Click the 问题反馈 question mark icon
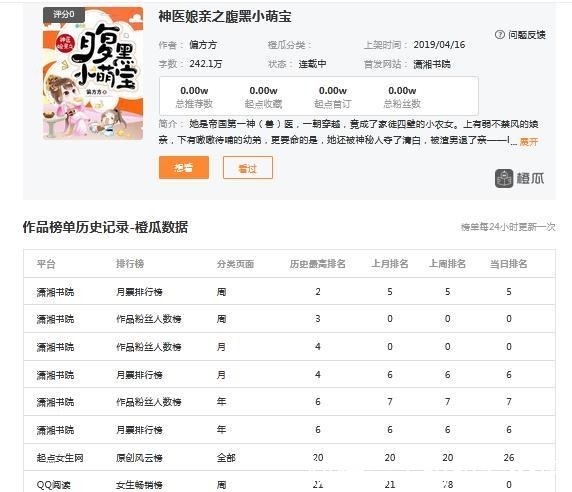The height and width of the screenshot is (492, 572). [x=499, y=35]
